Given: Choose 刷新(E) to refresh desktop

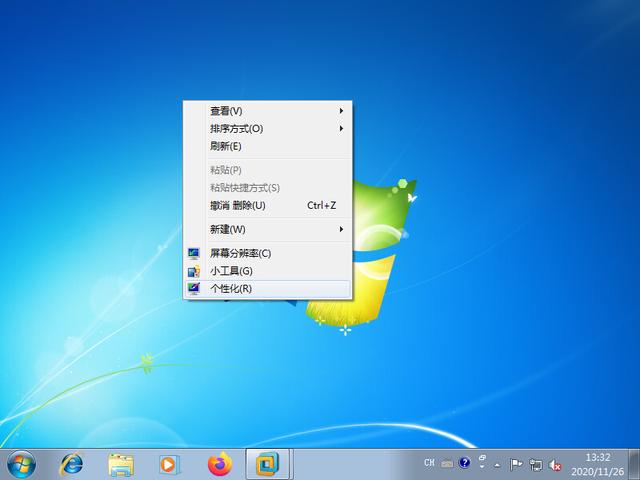Looking at the screenshot, I should pyautogui.click(x=267, y=146).
